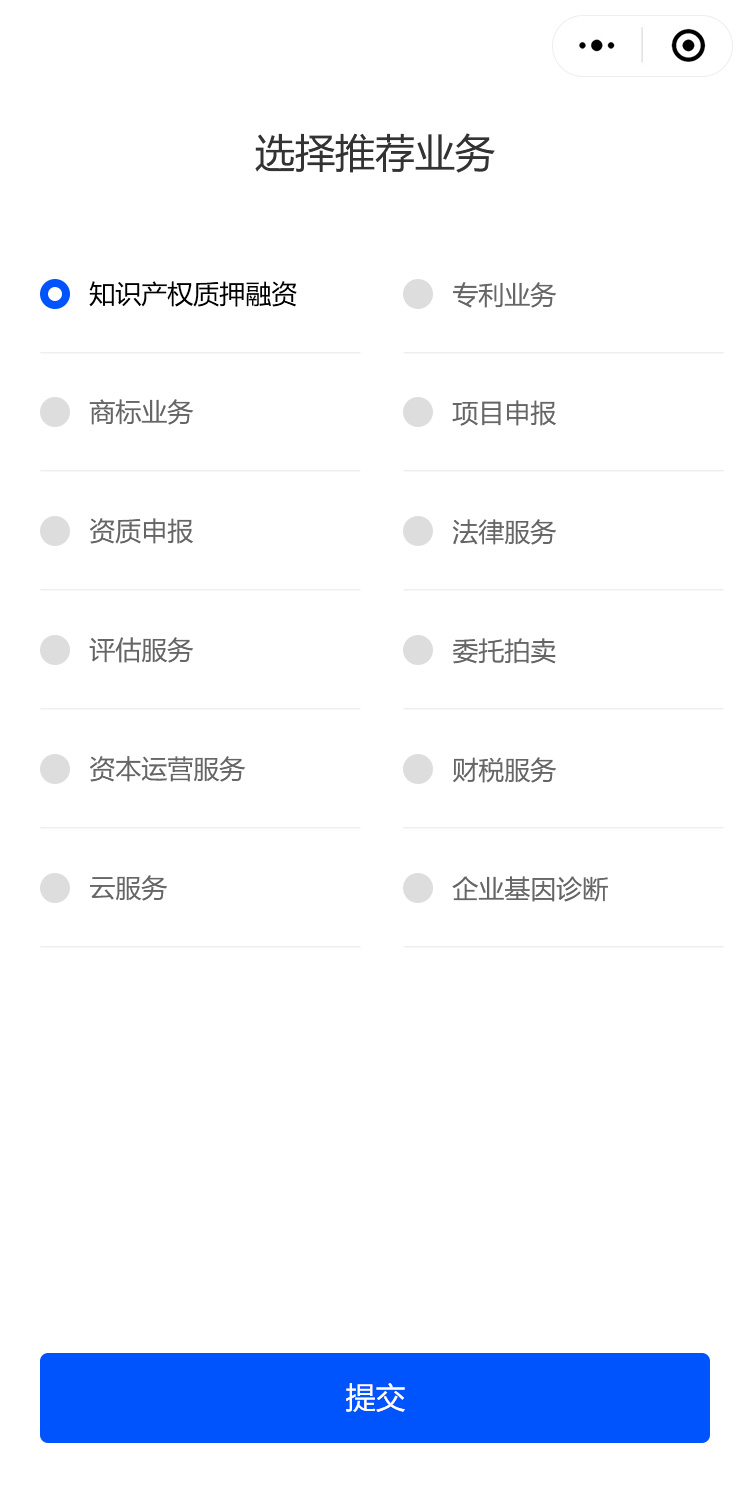Image resolution: width=750 pixels, height=1500 pixels.
Task: Tap the mini program close target icon
Action: 688,46
